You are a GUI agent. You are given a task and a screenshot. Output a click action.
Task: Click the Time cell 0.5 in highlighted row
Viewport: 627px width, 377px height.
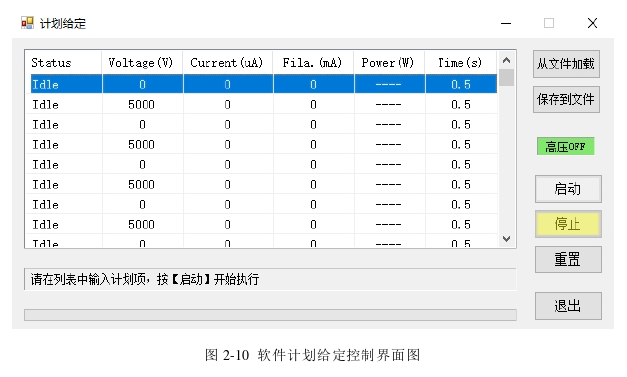pyautogui.click(x=461, y=84)
